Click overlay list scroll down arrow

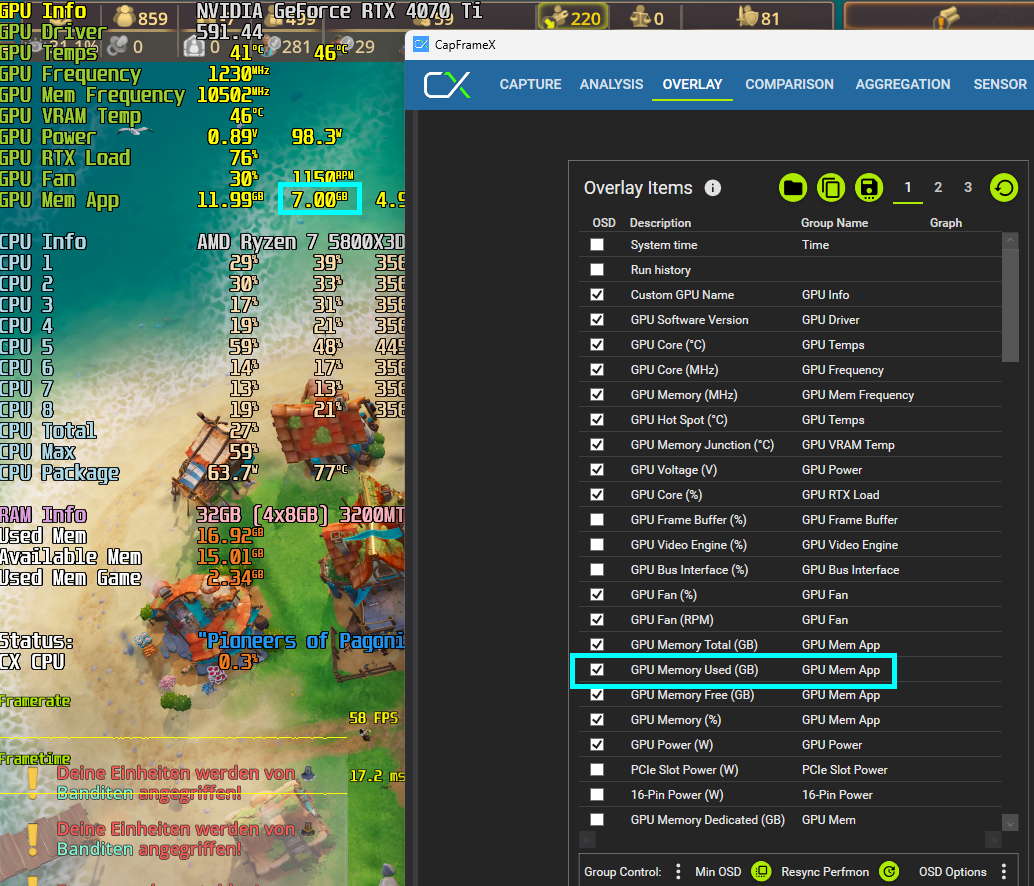pyautogui.click(x=1010, y=822)
